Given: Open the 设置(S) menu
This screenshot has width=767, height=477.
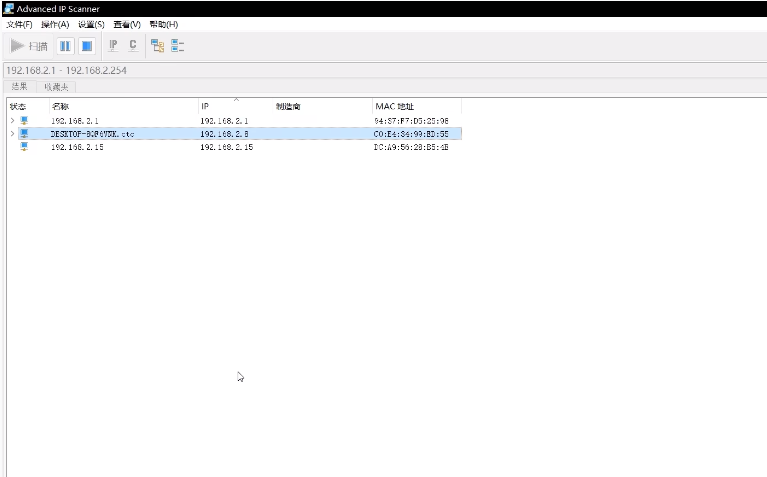Looking at the screenshot, I should (91, 24).
